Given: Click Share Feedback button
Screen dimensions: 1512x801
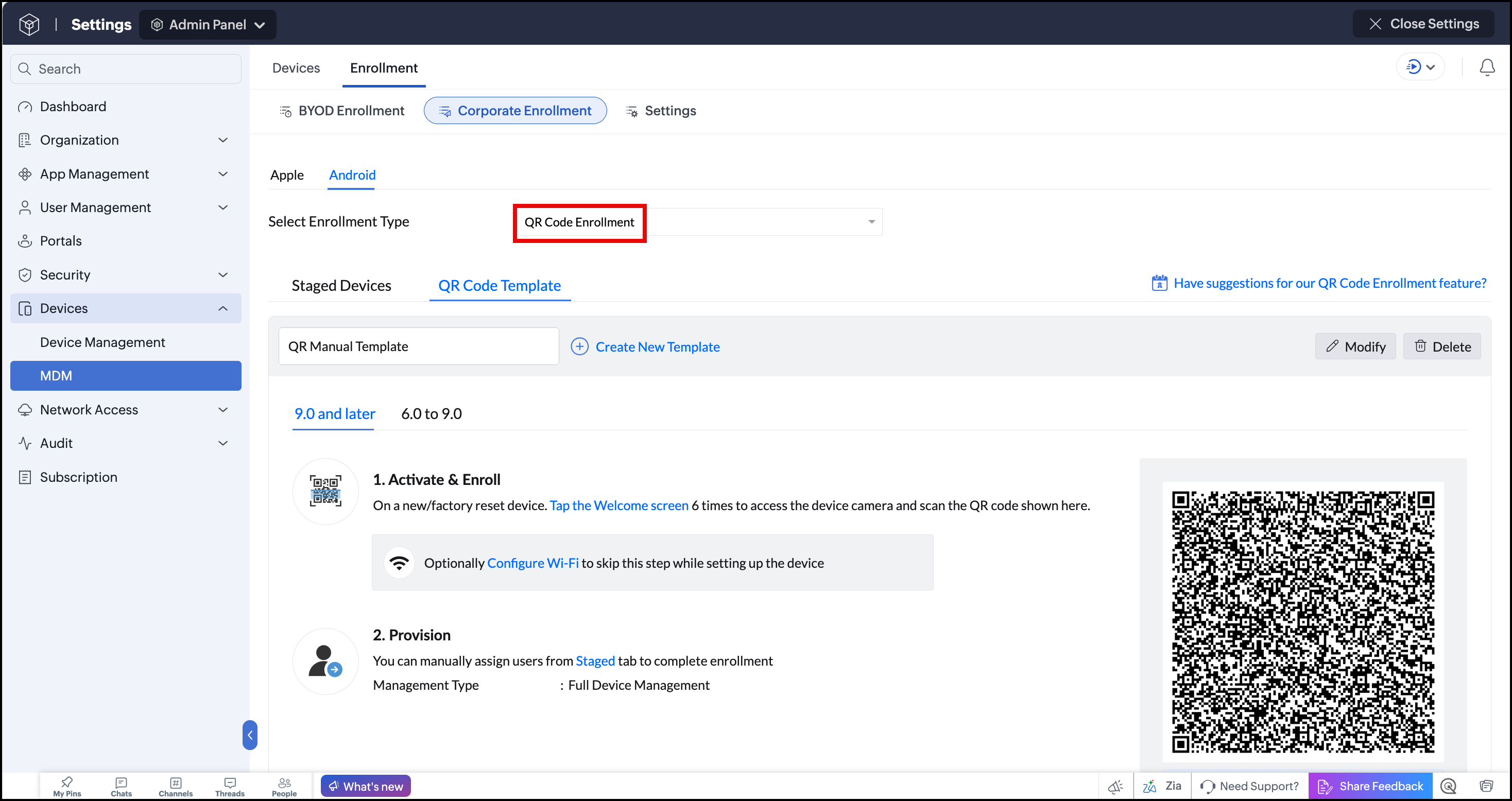Looking at the screenshot, I should point(1370,787).
